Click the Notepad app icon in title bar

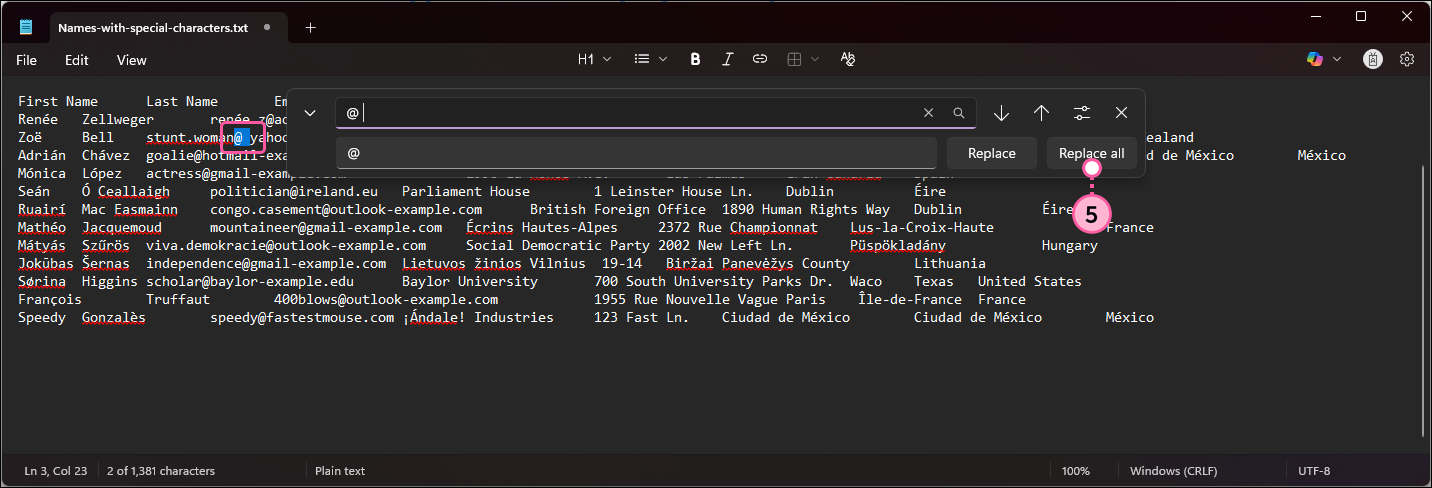pos(26,28)
